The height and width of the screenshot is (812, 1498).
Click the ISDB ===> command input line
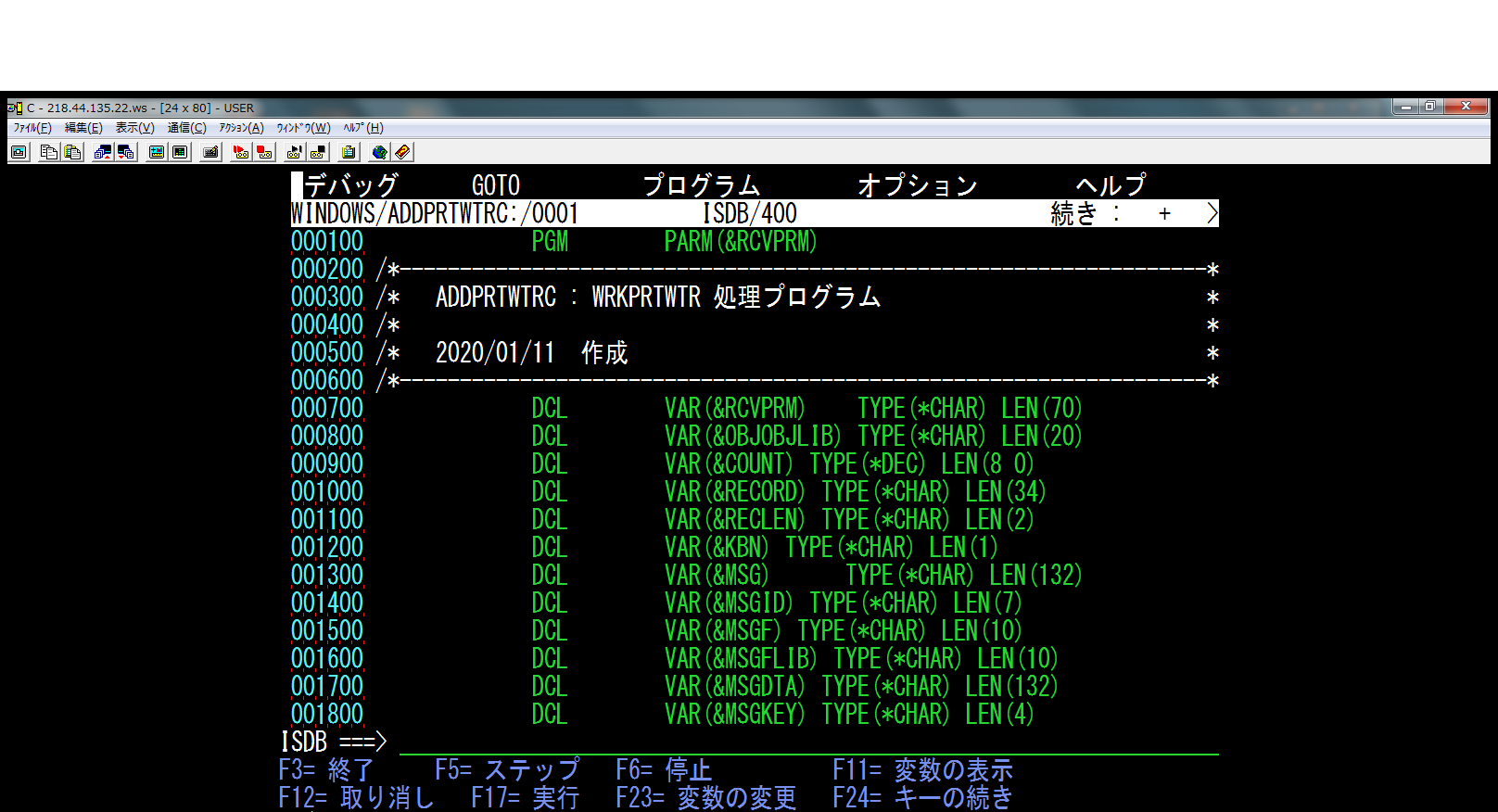(x=806, y=742)
